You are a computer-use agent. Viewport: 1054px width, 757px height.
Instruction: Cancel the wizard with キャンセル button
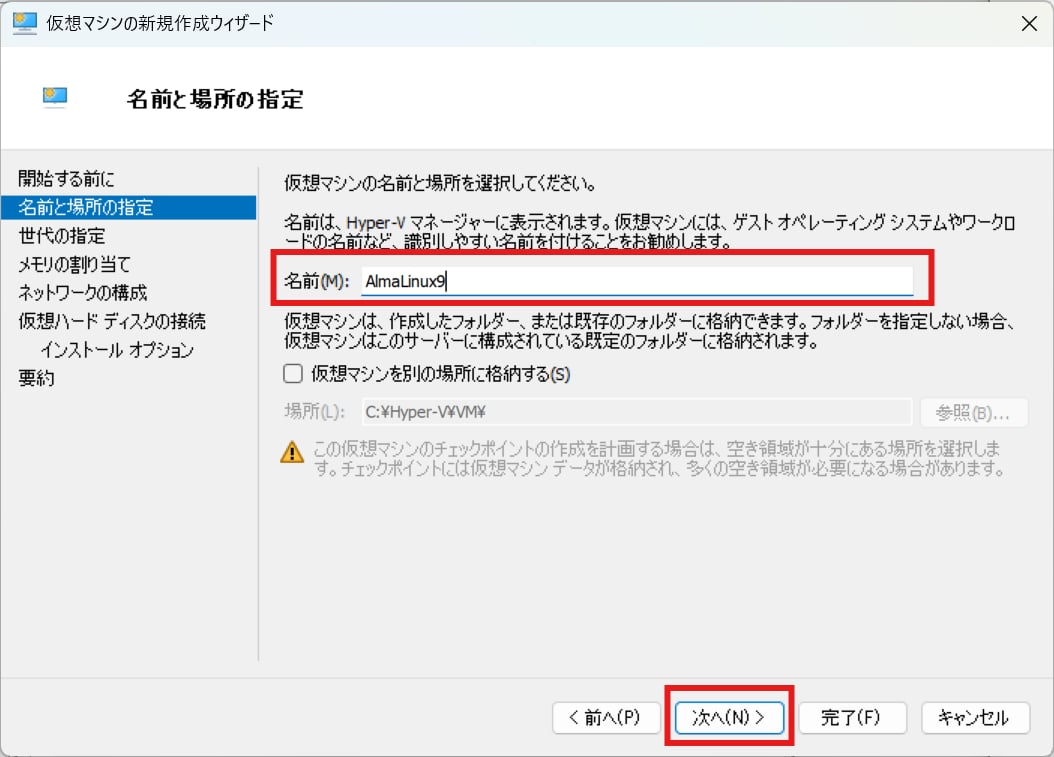(x=969, y=717)
